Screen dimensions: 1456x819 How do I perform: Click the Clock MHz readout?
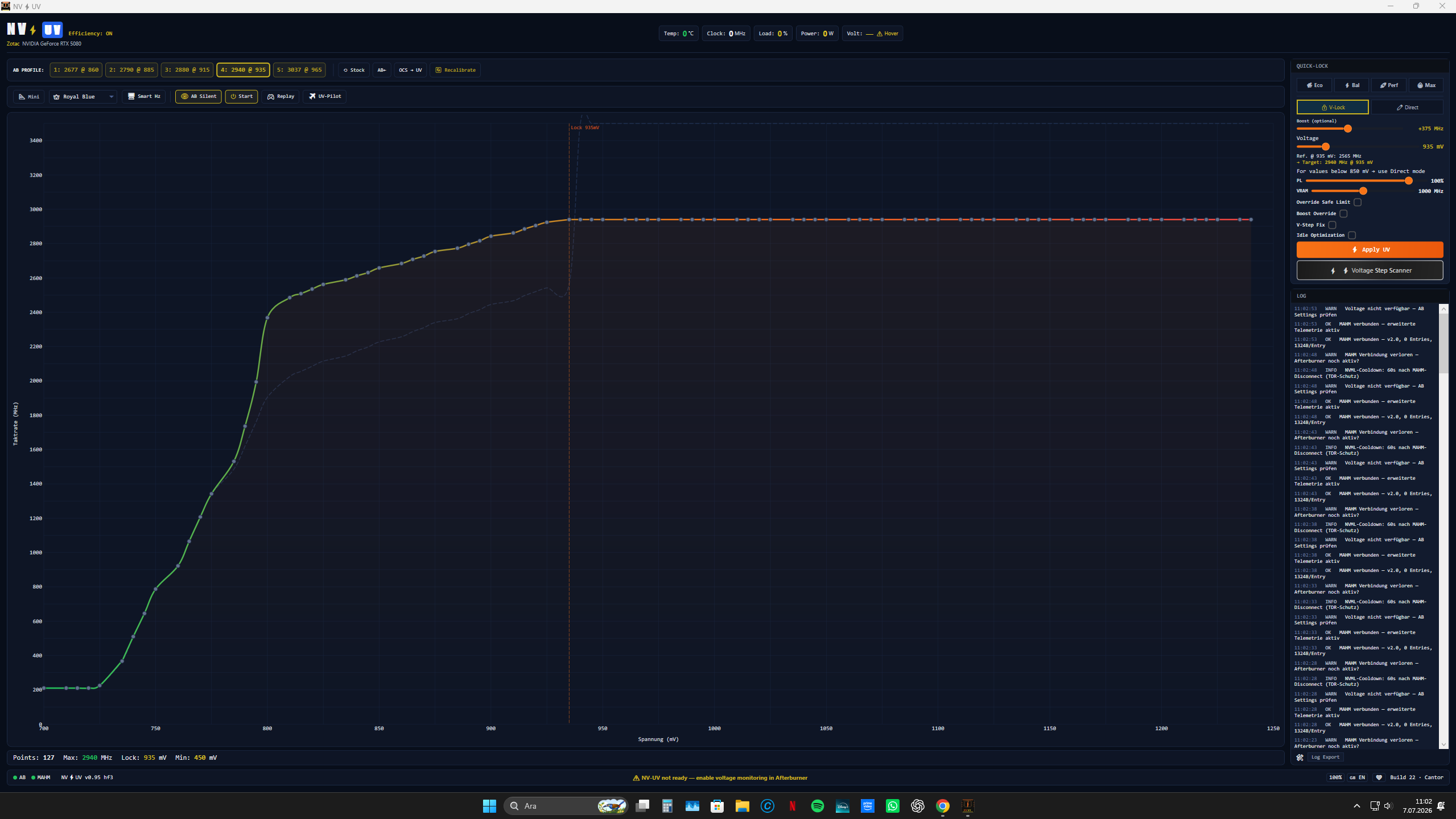coord(726,34)
